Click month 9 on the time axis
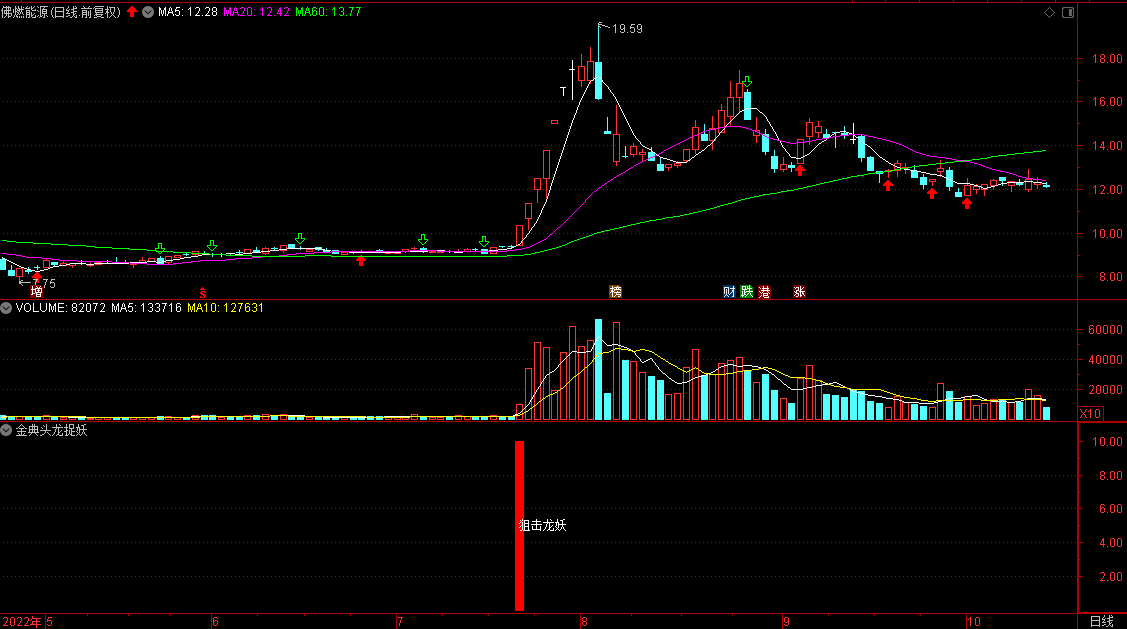Screen dimensions: 1127x629 click(786, 622)
